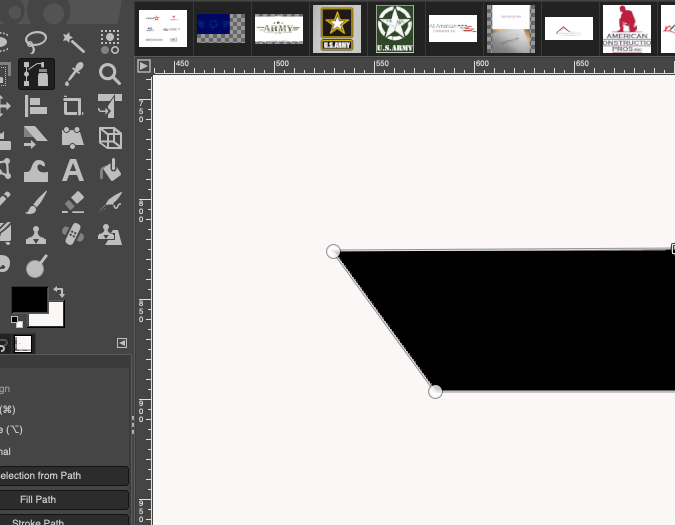The image size is (675, 525).
Task: Select the Unified Transform tool
Action: click(110, 106)
